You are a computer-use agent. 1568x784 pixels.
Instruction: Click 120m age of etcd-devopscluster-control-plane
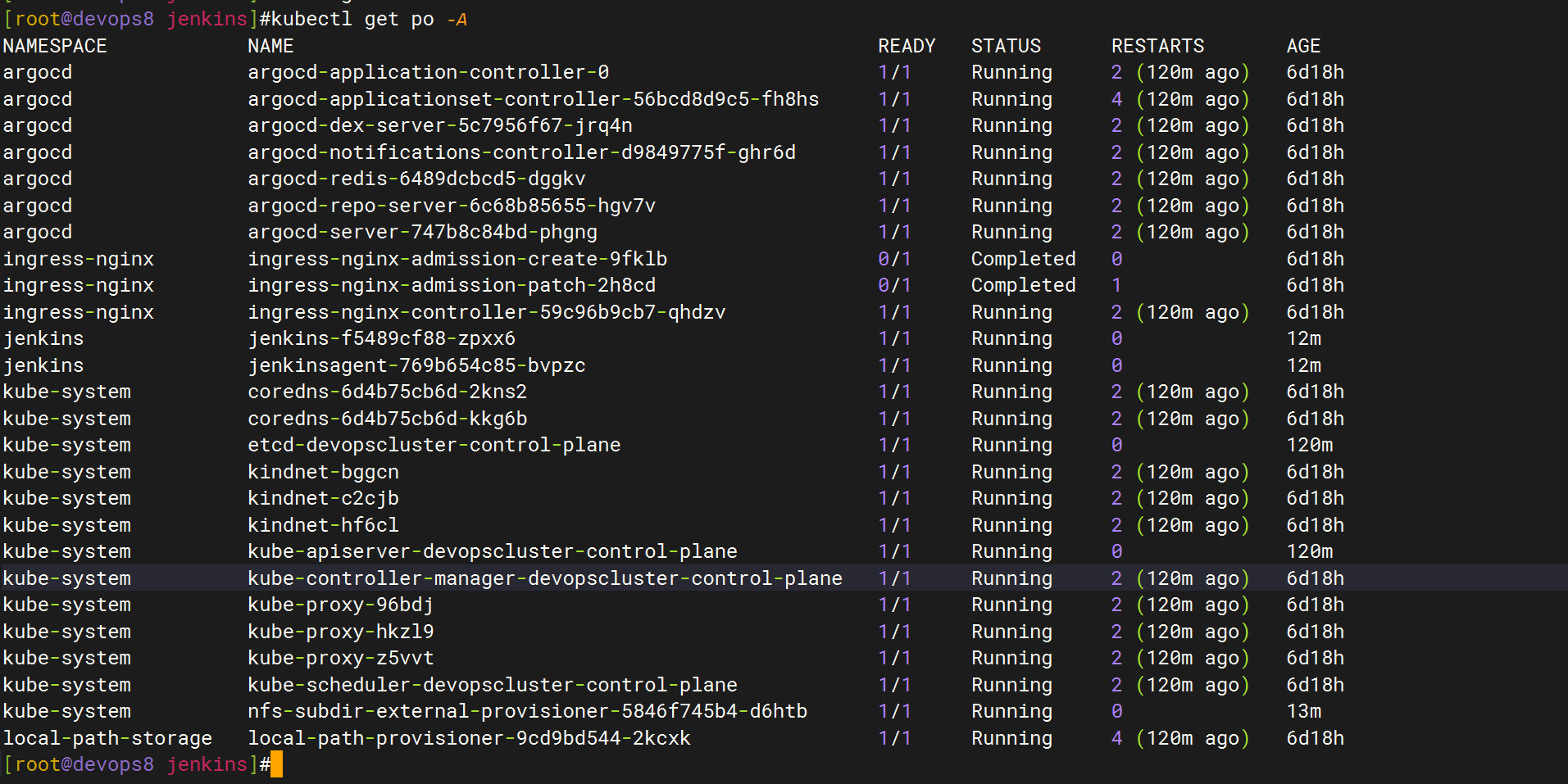click(x=1309, y=445)
